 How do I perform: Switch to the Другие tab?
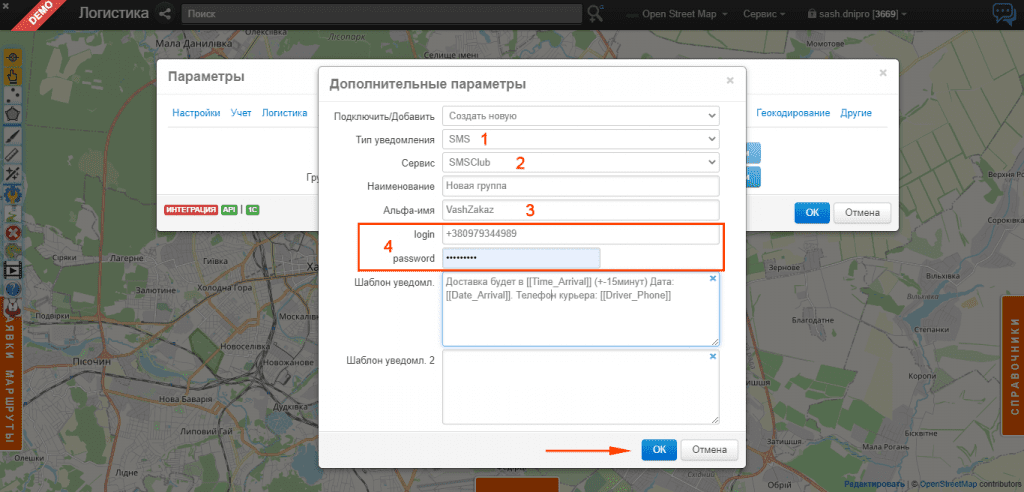pos(856,113)
